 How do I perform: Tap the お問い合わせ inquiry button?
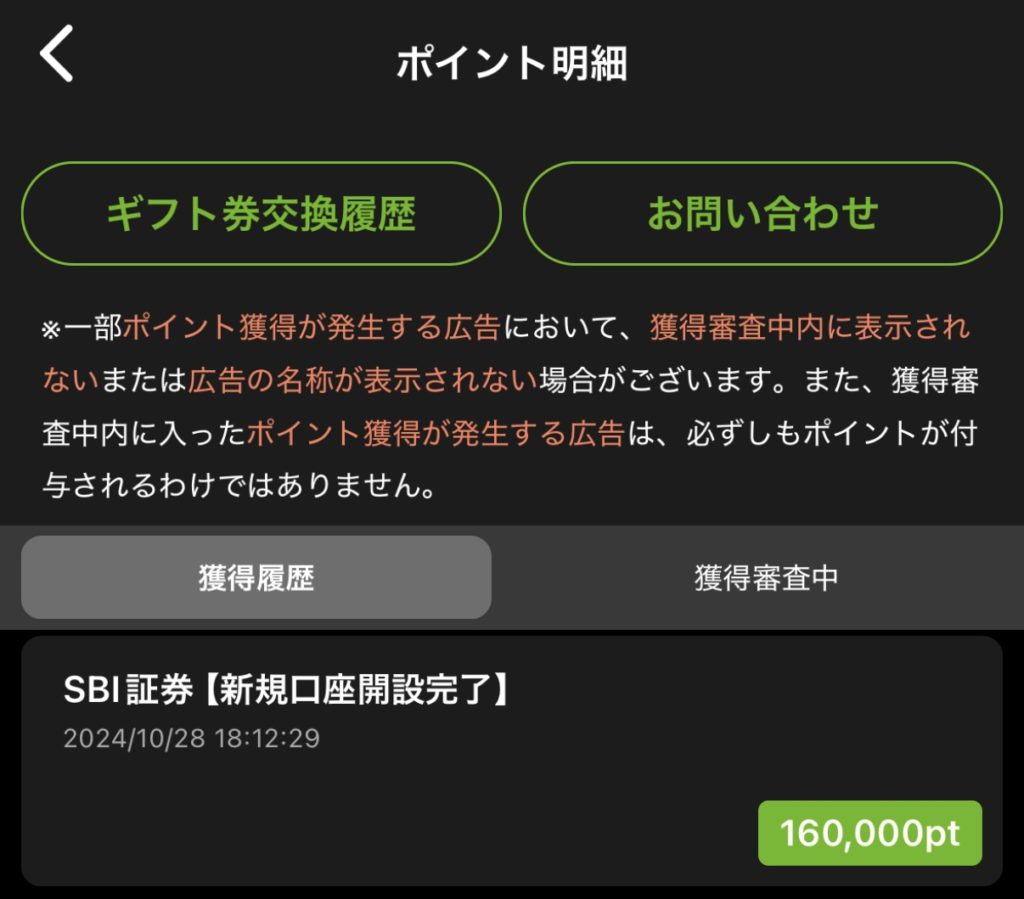[x=762, y=214]
